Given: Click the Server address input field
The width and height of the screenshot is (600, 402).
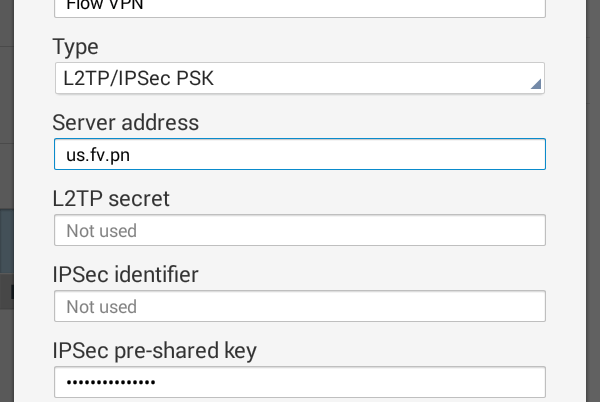Looking at the screenshot, I should click(298, 154).
